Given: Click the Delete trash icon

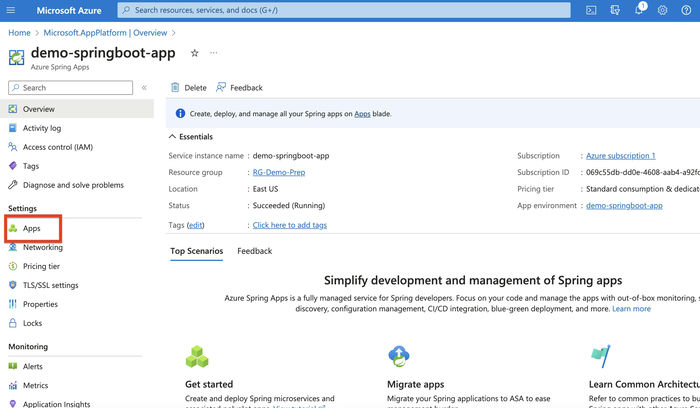Looking at the screenshot, I should tap(175, 87).
